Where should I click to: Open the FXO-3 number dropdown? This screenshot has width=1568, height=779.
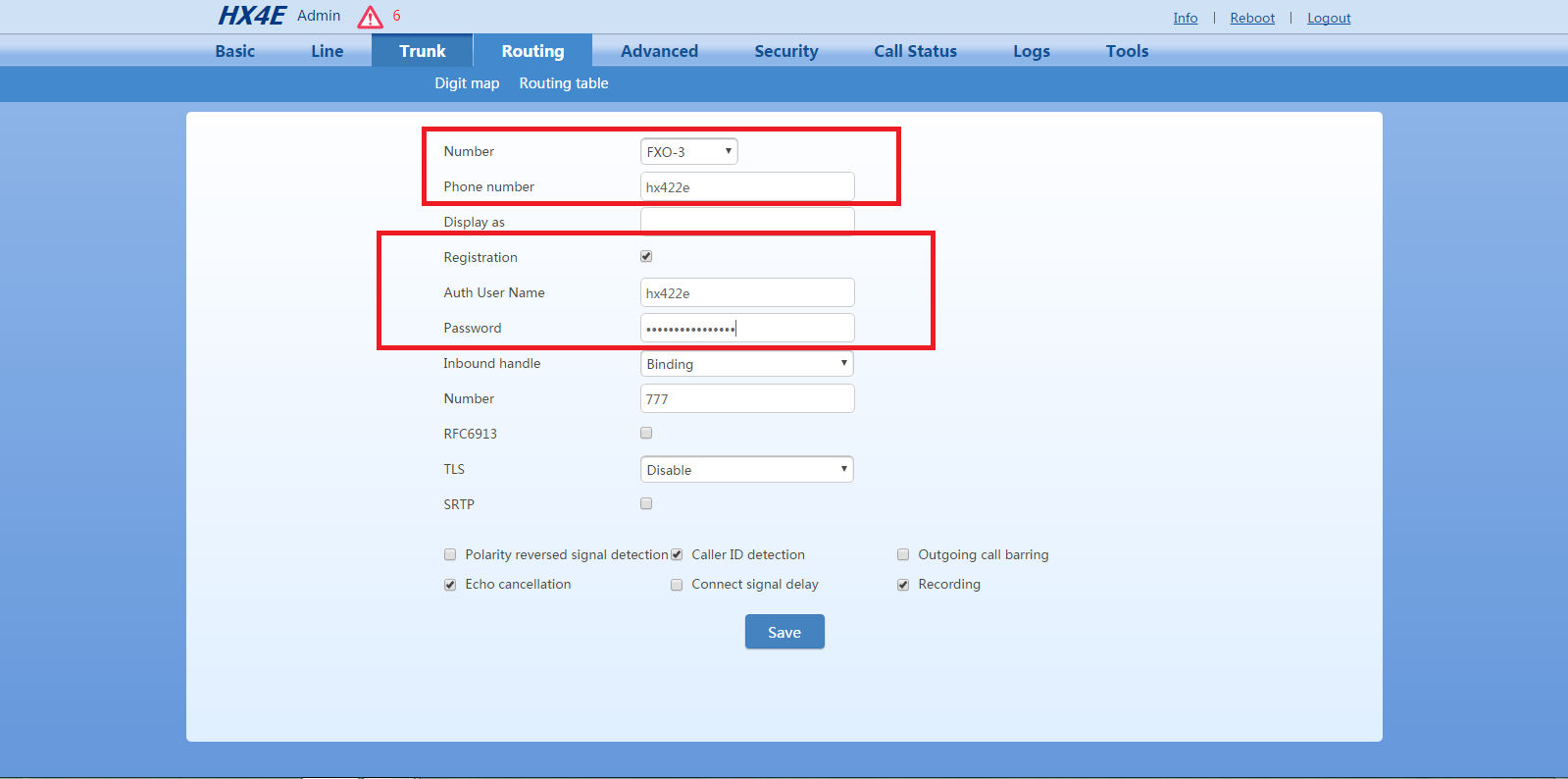click(x=688, y=151)
